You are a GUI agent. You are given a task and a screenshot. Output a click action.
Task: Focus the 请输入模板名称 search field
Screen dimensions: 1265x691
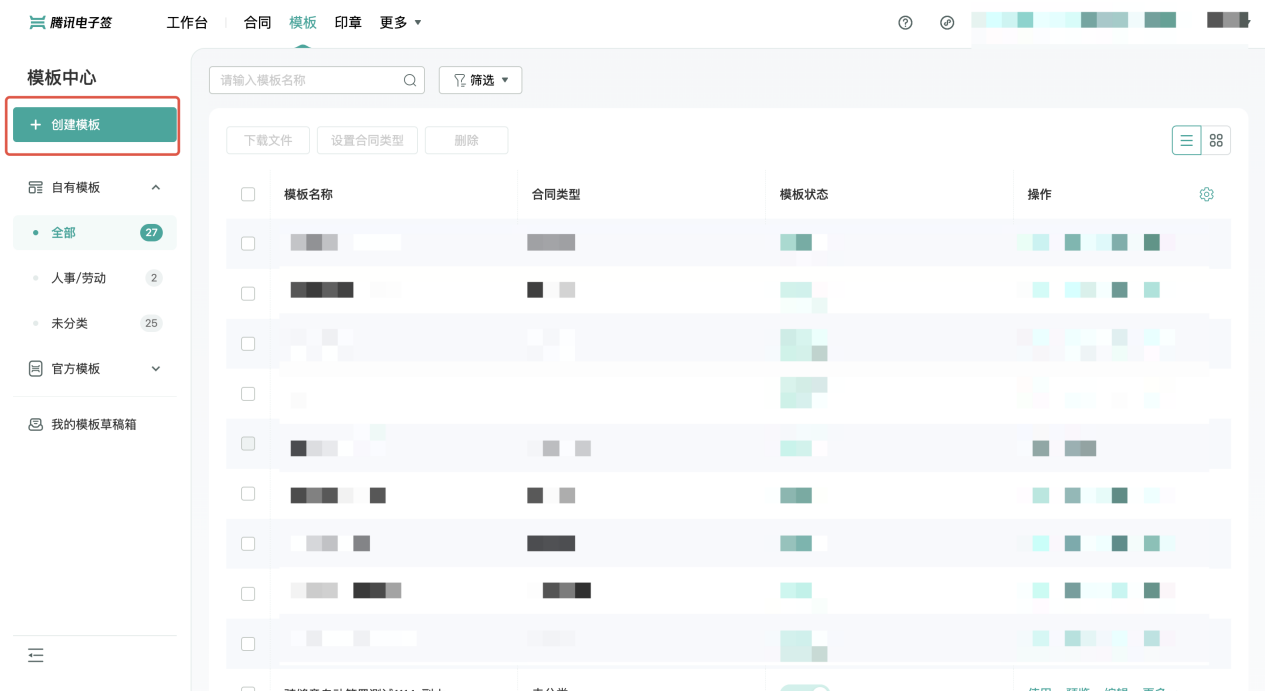[x=317, y=80]
